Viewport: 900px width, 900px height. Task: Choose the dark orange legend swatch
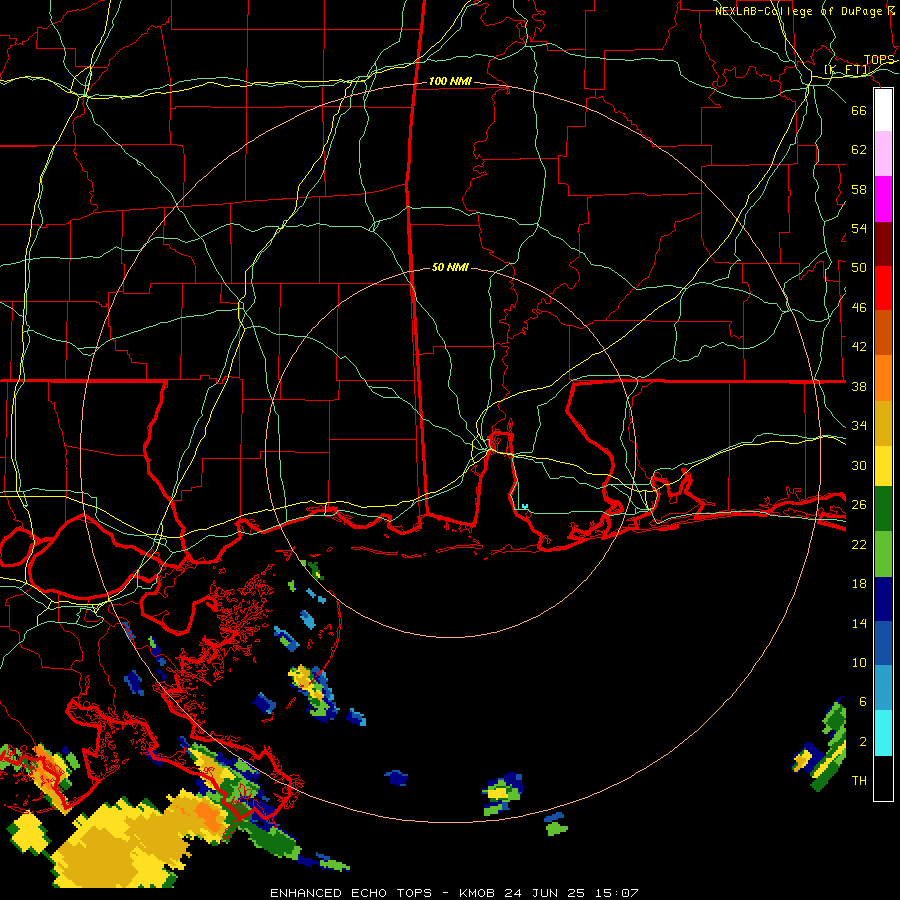[x=883, y=332]
